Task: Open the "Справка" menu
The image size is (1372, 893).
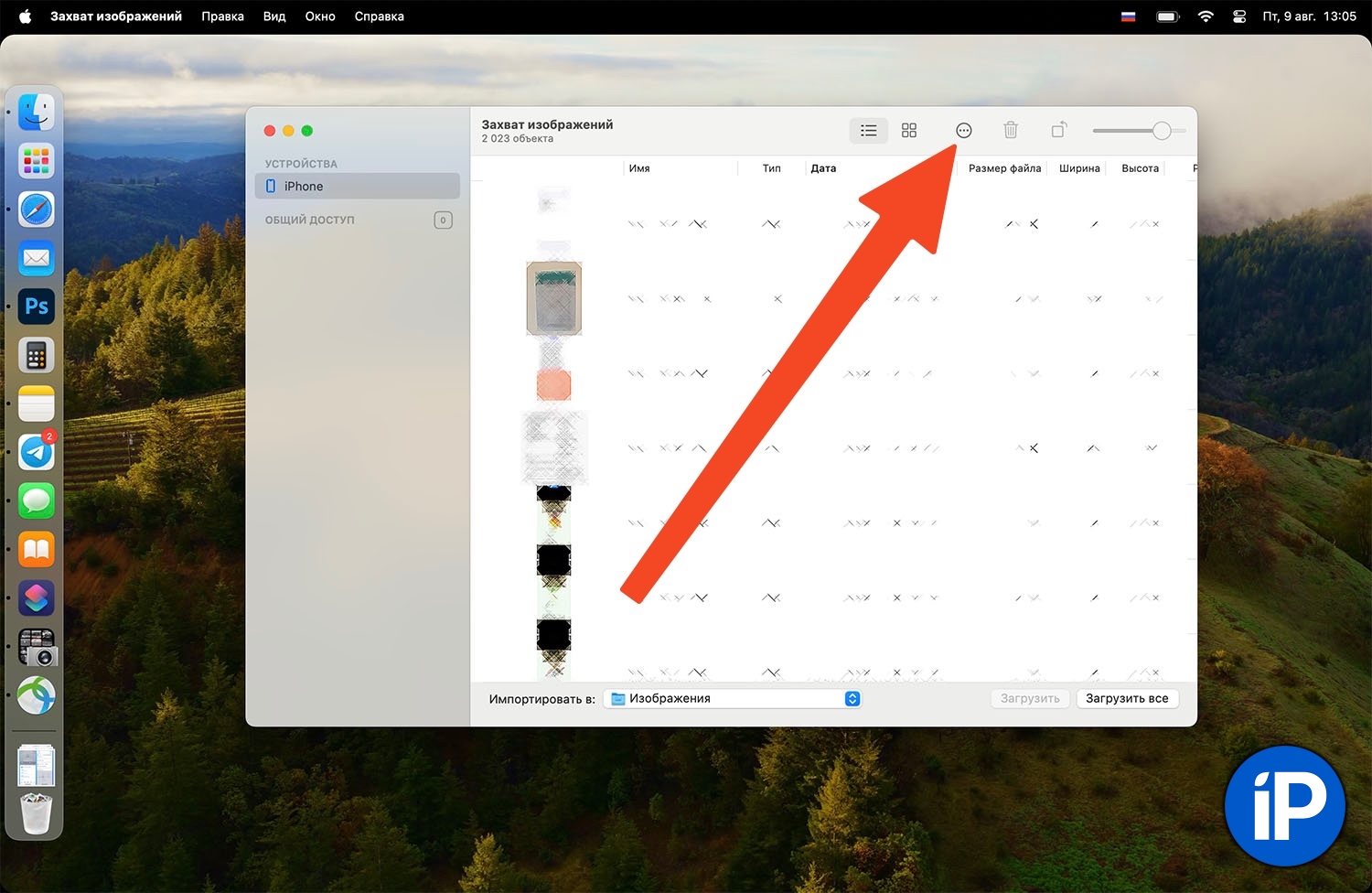Action: pyautogui.click(x=380, y=16)
